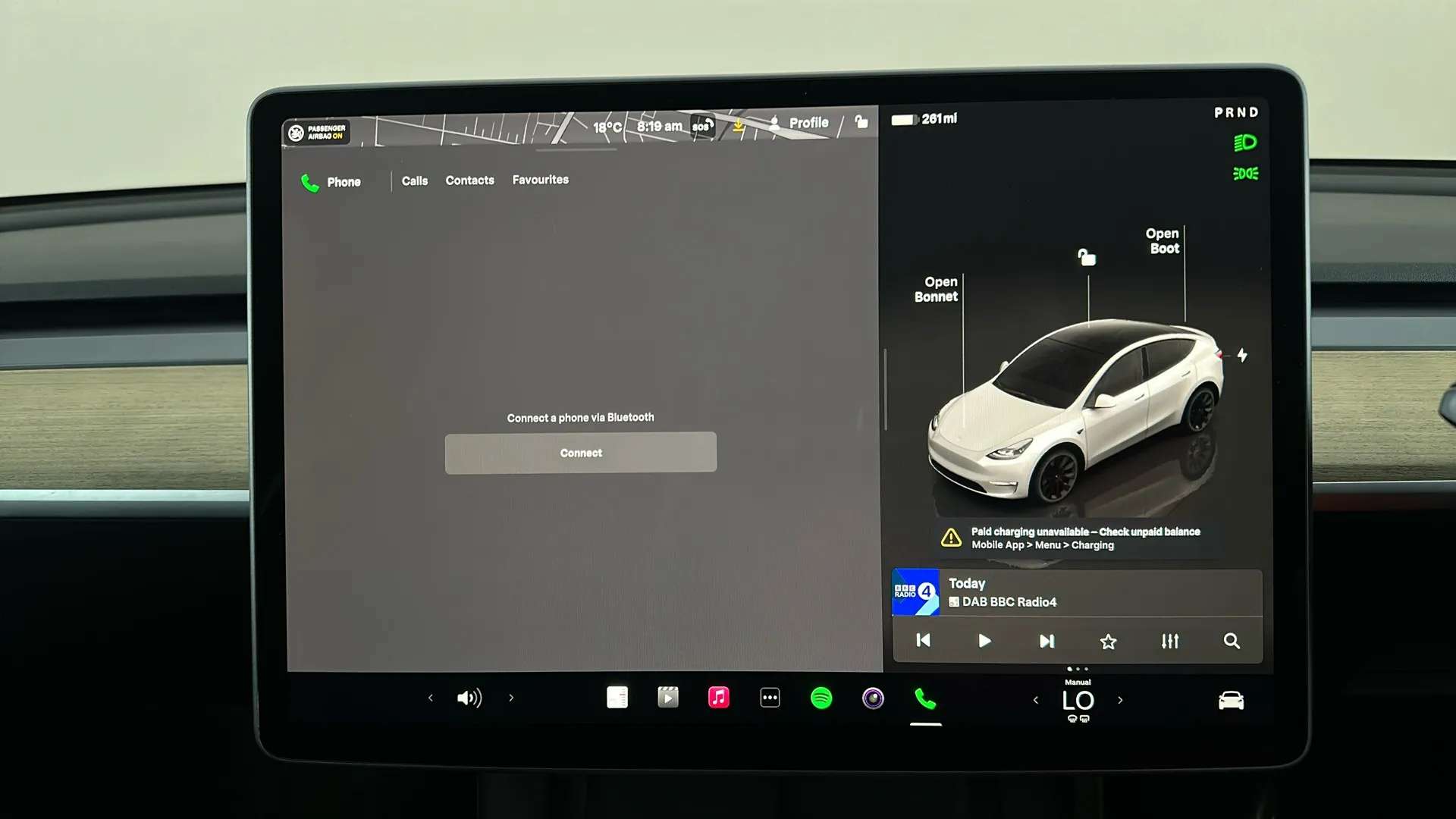Tap the charge port lightning icon

point(1241,355)
